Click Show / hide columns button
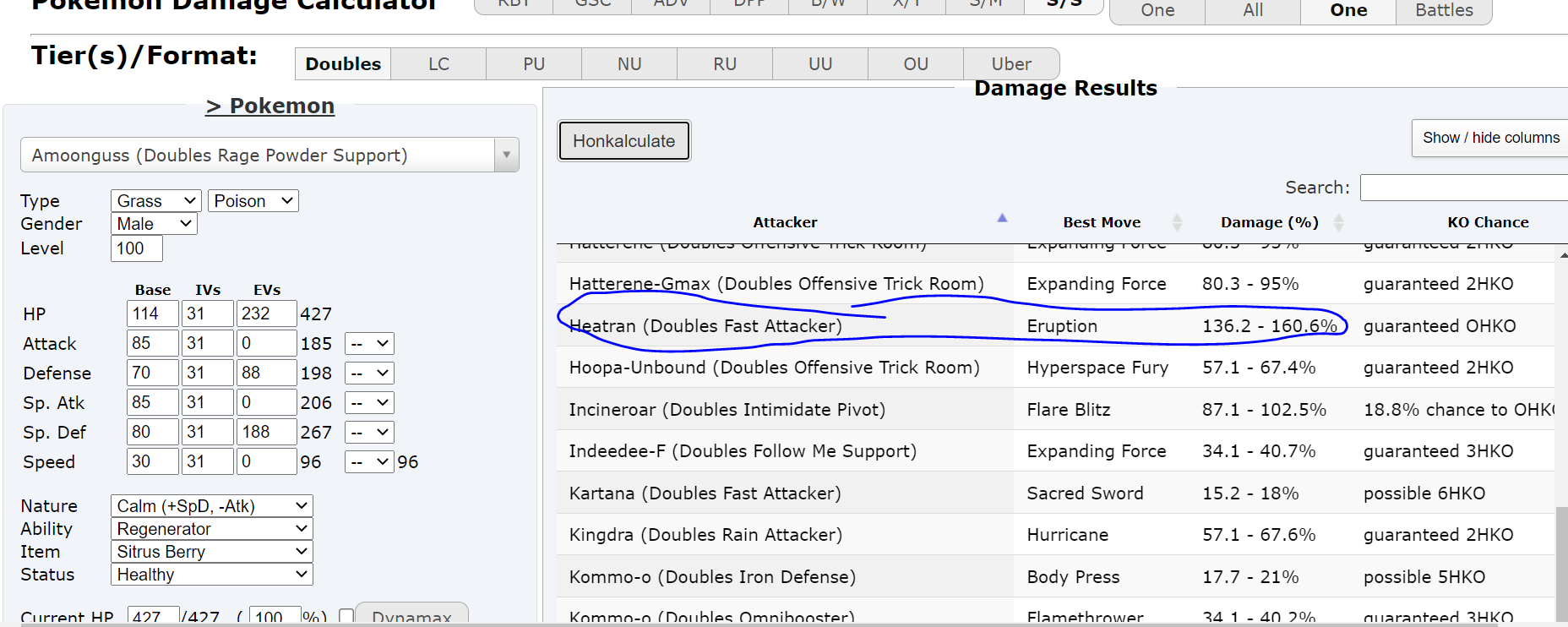This screenshot has width=1568, height=627. [1491, 138]
